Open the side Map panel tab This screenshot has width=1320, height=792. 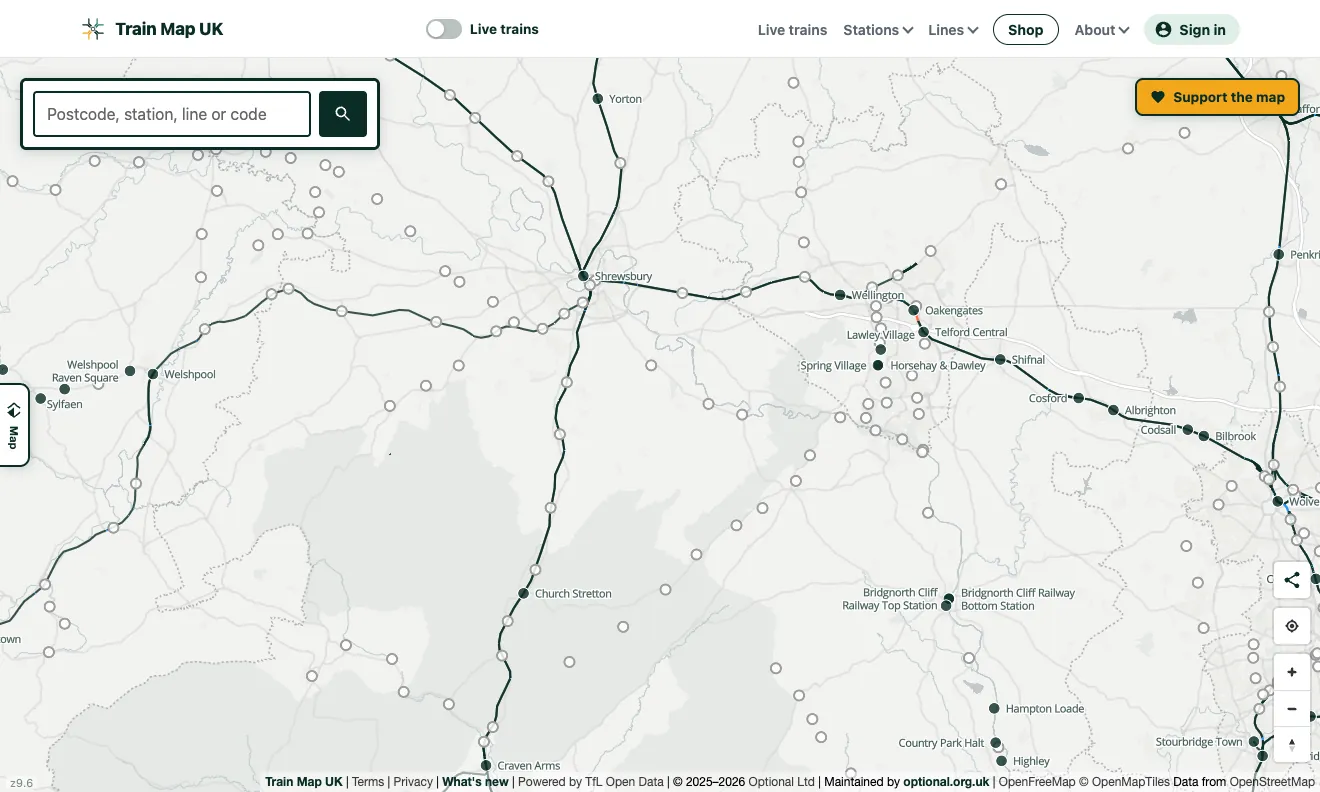[x=14, y=425]
